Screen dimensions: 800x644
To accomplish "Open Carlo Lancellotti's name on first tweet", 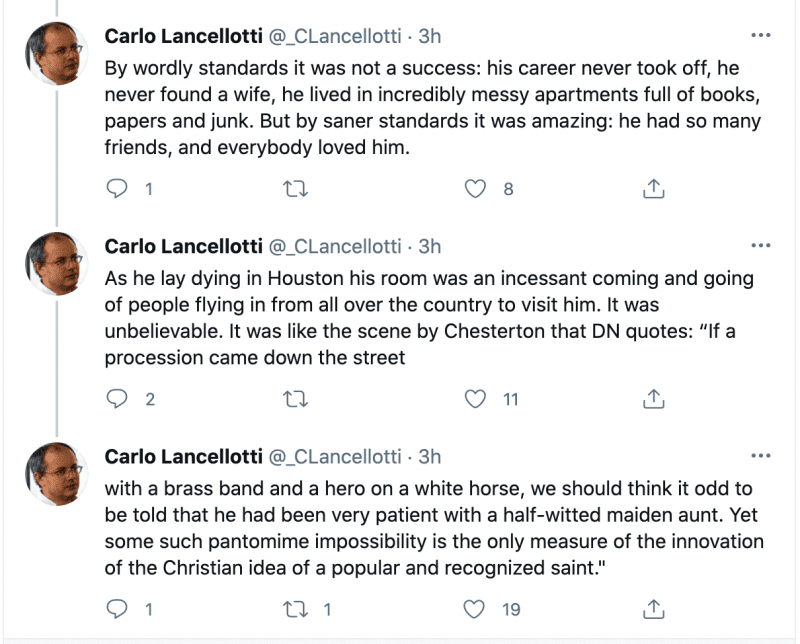I will [x=182, y=37].
